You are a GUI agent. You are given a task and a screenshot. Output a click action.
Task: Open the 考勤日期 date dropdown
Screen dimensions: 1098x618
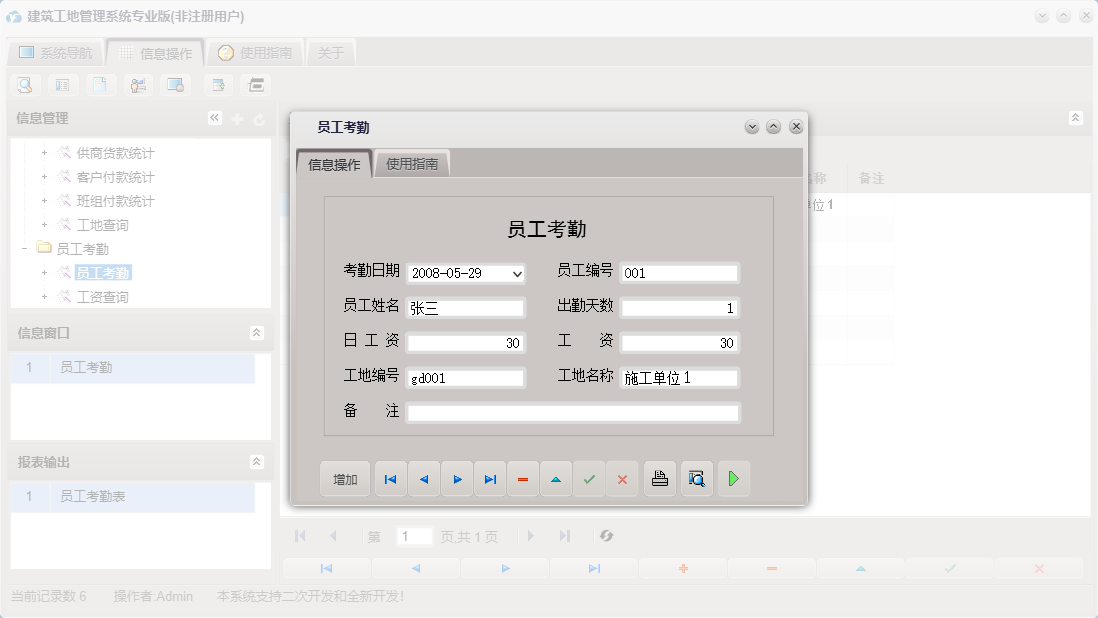(x=518, y=272)
